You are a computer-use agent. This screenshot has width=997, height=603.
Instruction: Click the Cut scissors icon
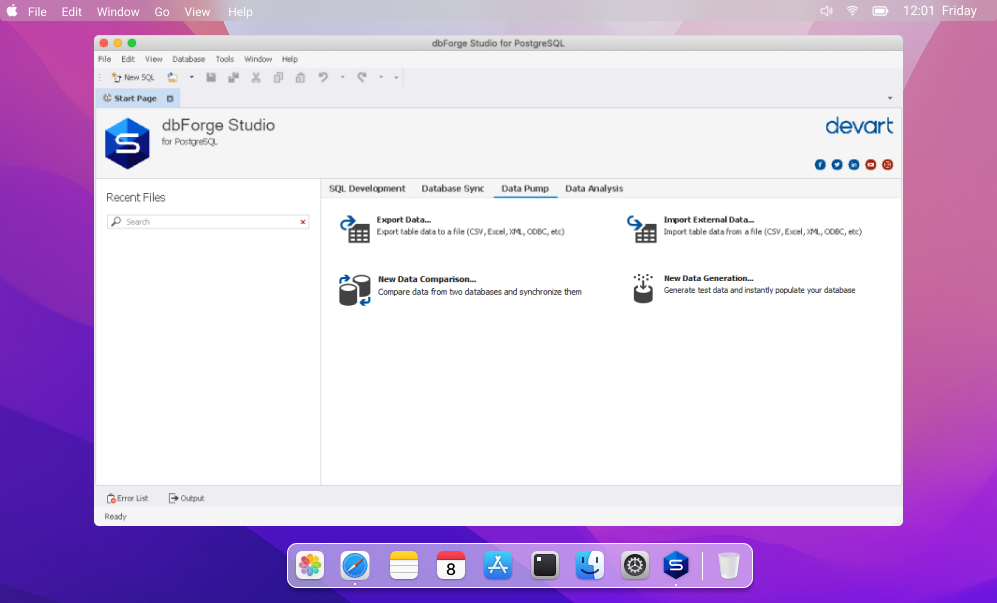(256, 78)
